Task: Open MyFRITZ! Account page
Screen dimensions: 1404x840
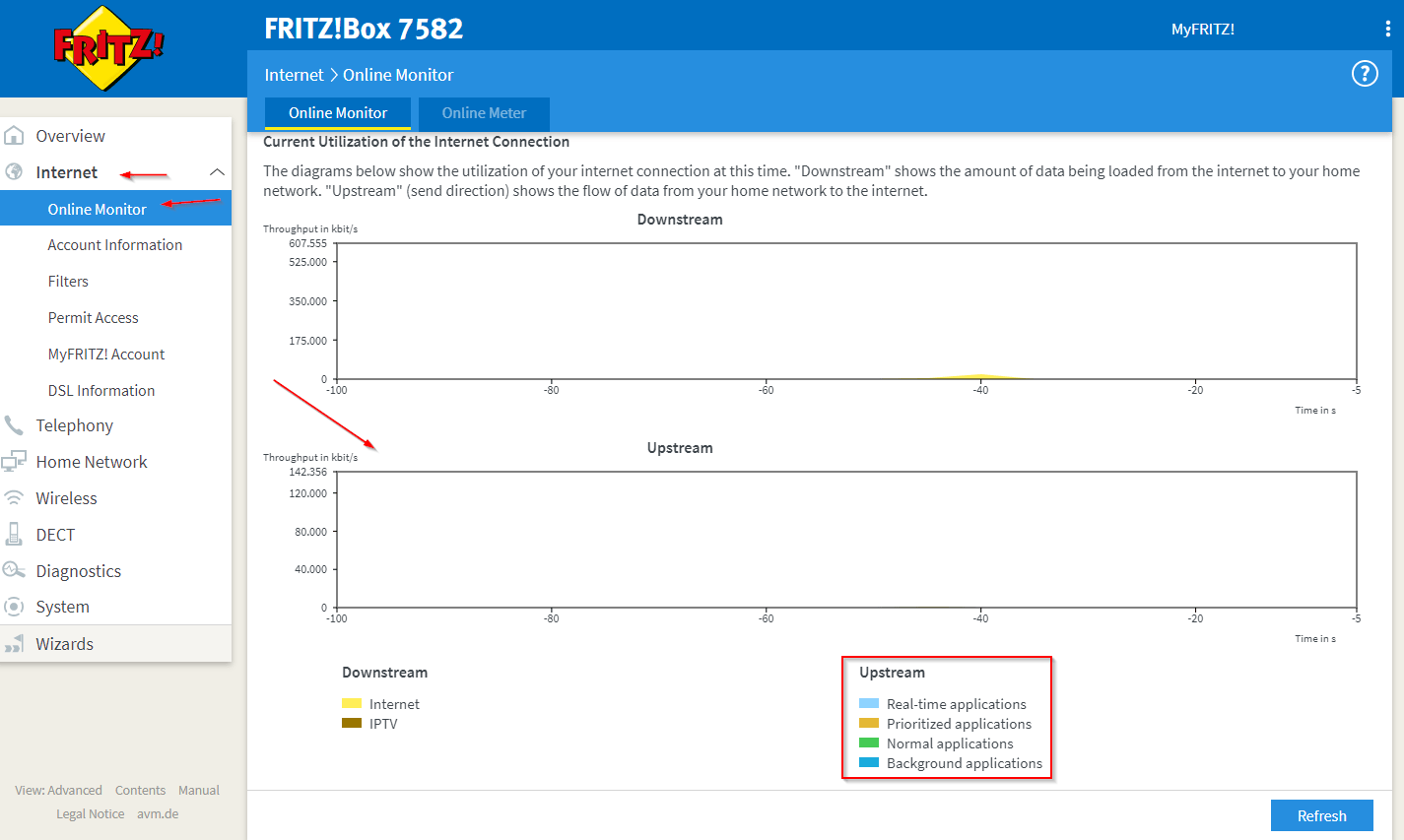Action: click(x=106, y=355)
